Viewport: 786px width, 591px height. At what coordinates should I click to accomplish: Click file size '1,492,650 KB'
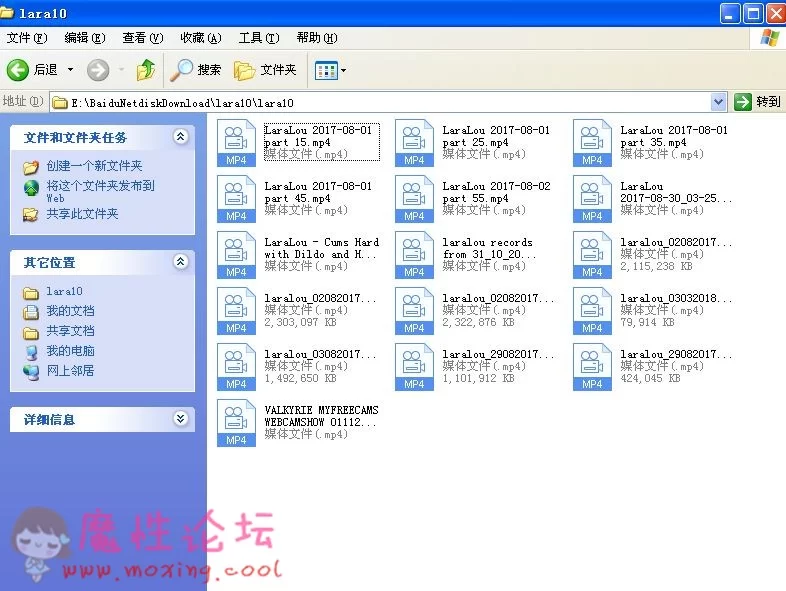click(300, 378)
